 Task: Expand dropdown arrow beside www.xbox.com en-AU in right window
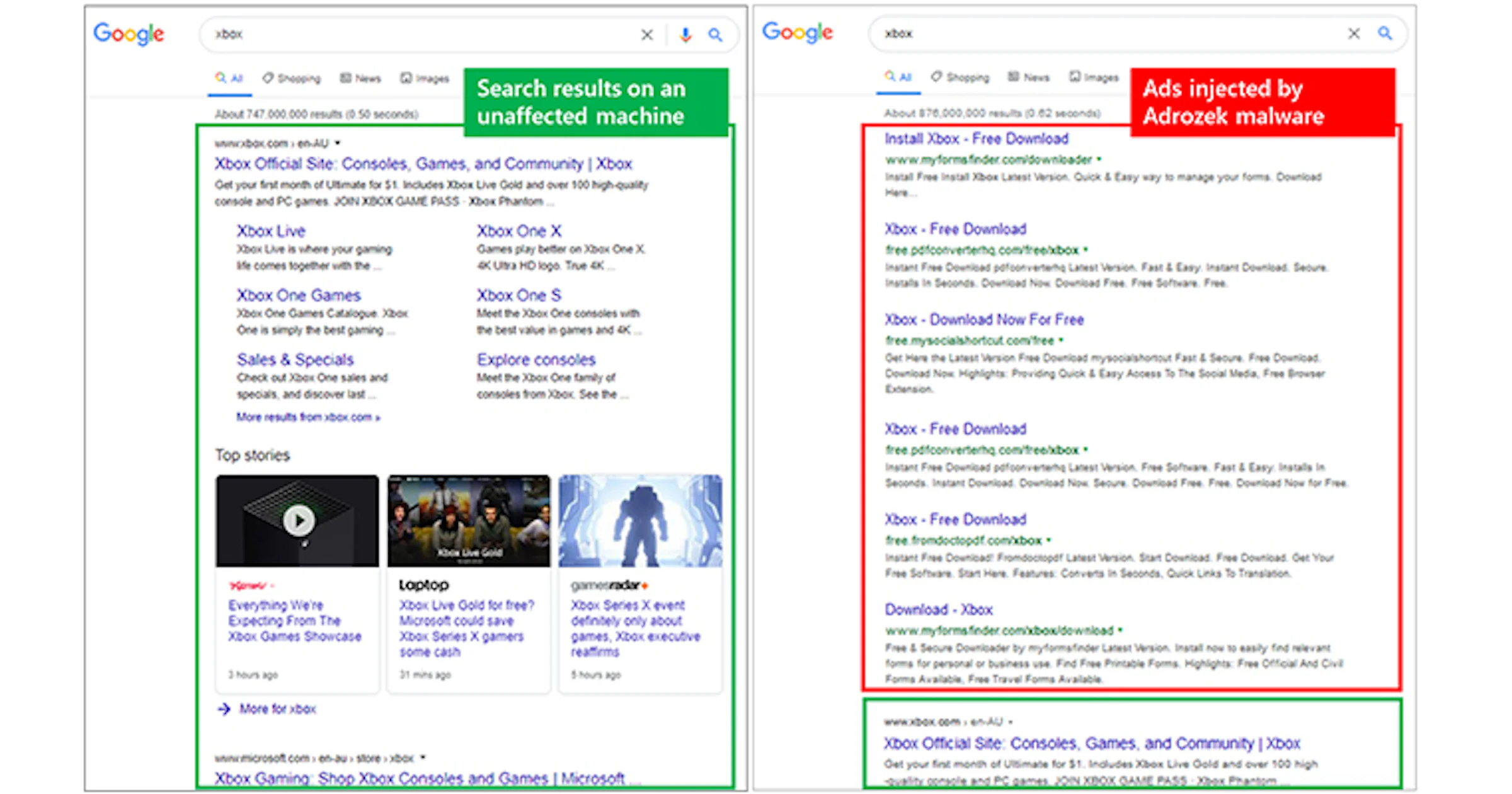pos(1011,722)
